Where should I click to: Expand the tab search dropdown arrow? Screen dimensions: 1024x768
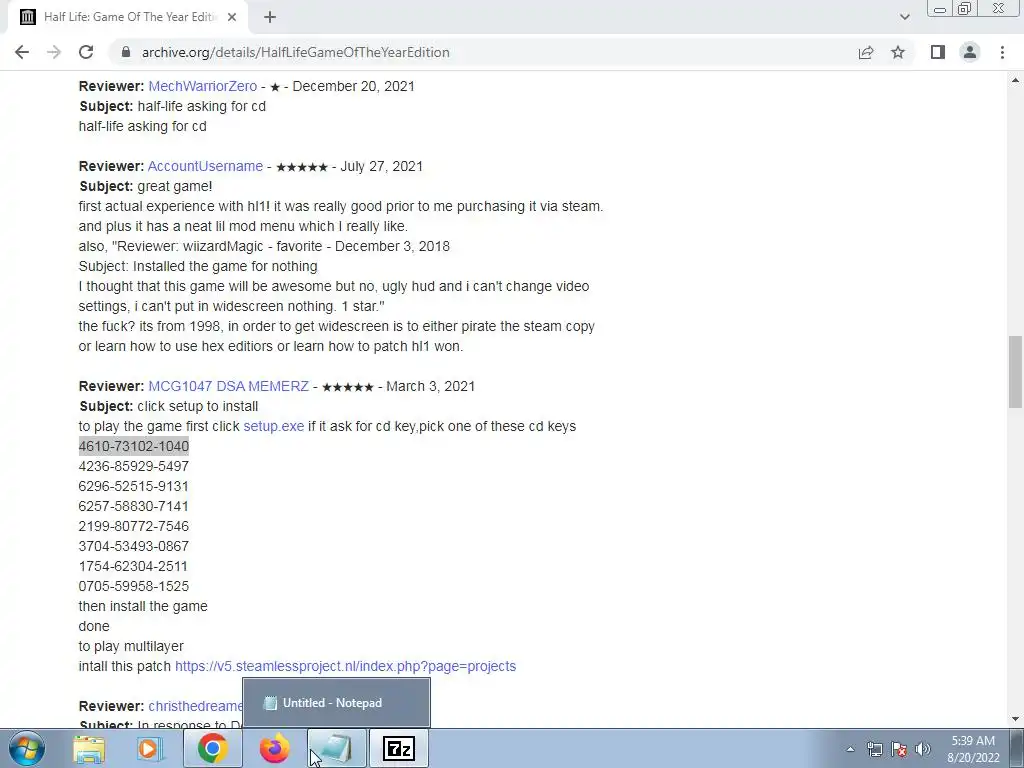coord(904,17)
